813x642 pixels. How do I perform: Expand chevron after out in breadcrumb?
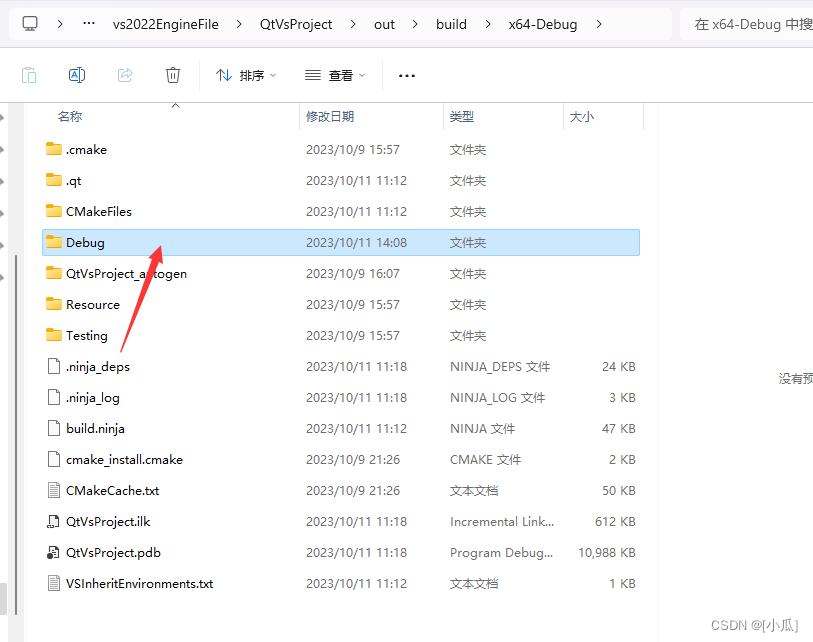pyautogui.click(x=415, y=24)
